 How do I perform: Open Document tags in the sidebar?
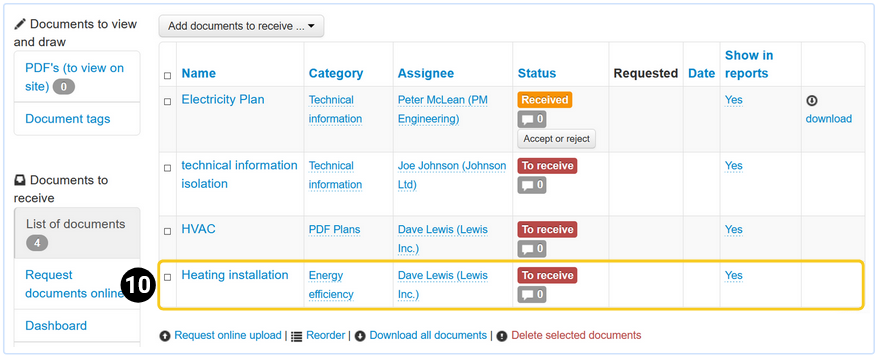pyautogui.click(x=77, y=119)
